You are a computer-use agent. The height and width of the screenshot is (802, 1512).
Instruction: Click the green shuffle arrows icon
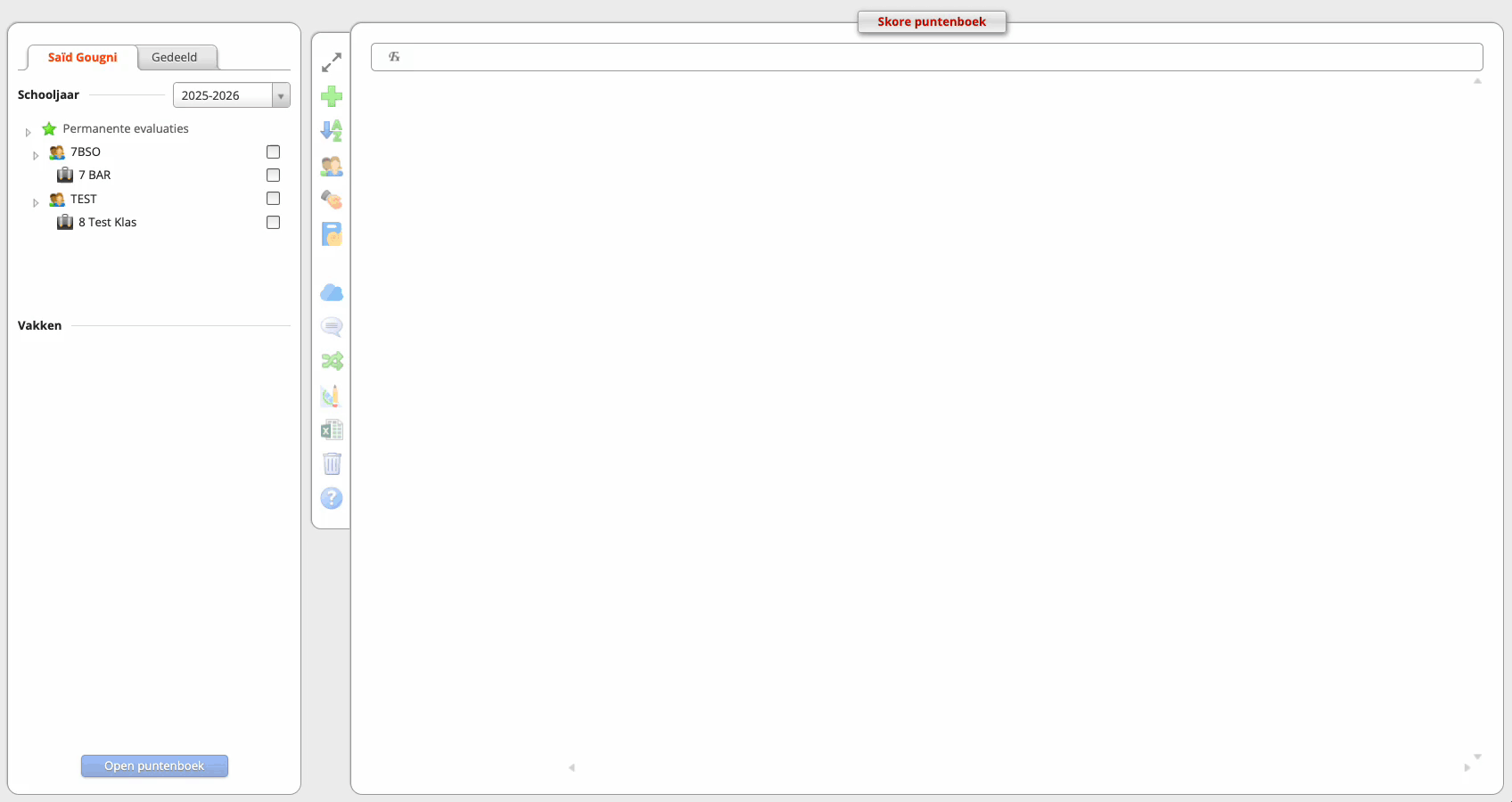pos(332,361)
